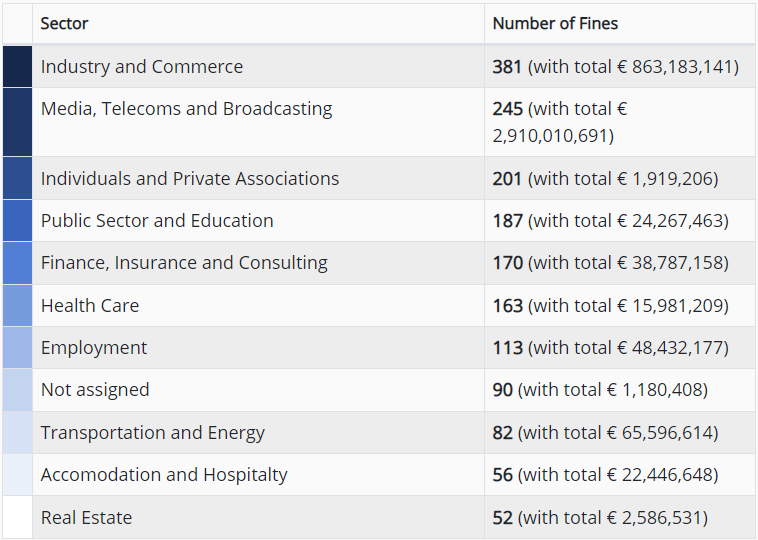The height and width of the screenshot is (540, 758).
Task: Click the Finance, Insurance and Consulting sector name
Action: point(184,263)
